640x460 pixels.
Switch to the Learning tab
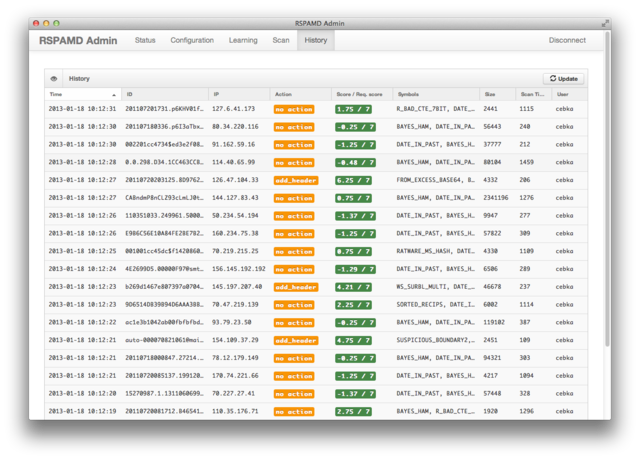click(x=243, y=40)
